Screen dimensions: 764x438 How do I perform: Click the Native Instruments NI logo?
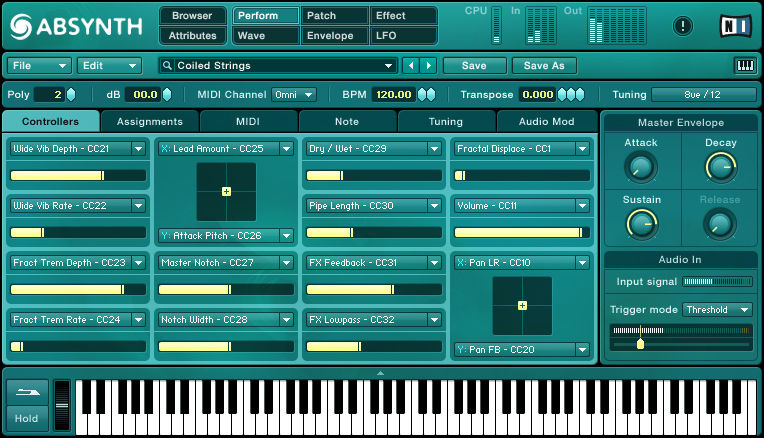pyautogui.click(x=734, y=26)
